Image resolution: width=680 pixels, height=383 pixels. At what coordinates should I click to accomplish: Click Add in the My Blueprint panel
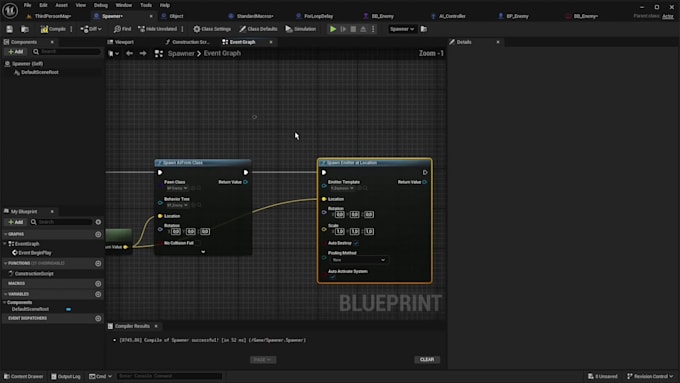[x=16, y=222]
